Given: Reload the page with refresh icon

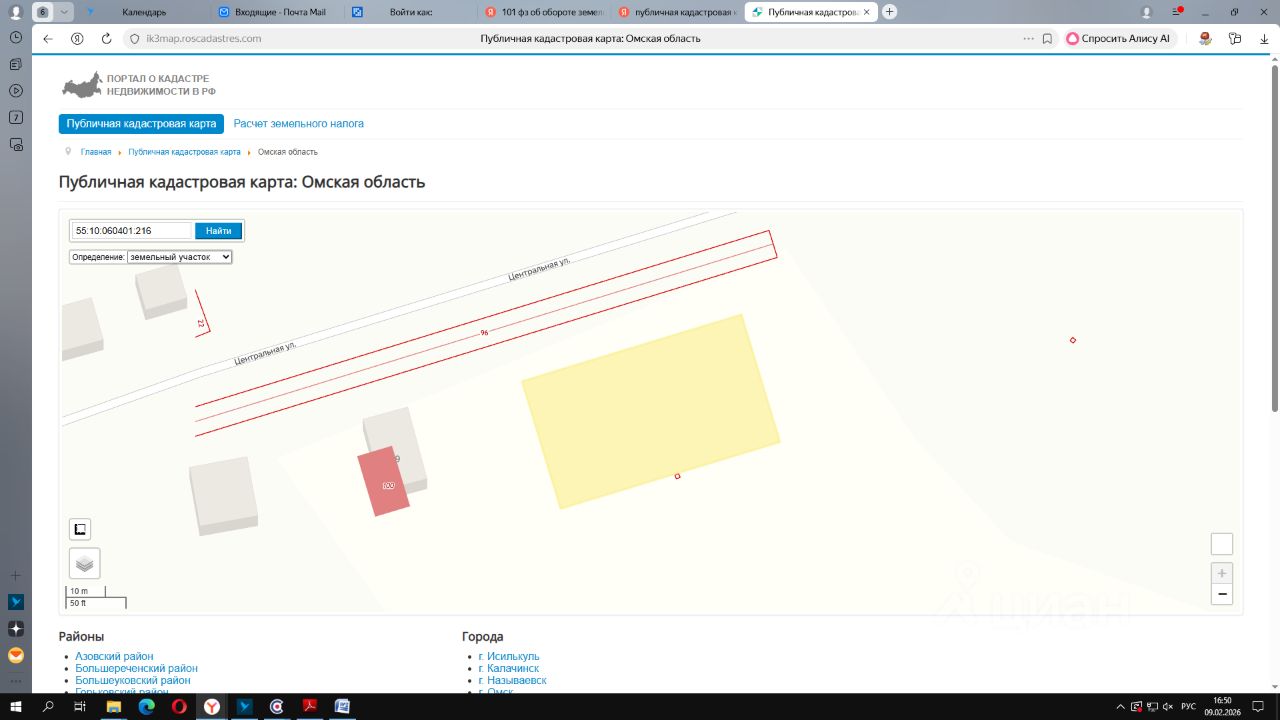Looking at the screenshot, I should [x=107, y=39].
